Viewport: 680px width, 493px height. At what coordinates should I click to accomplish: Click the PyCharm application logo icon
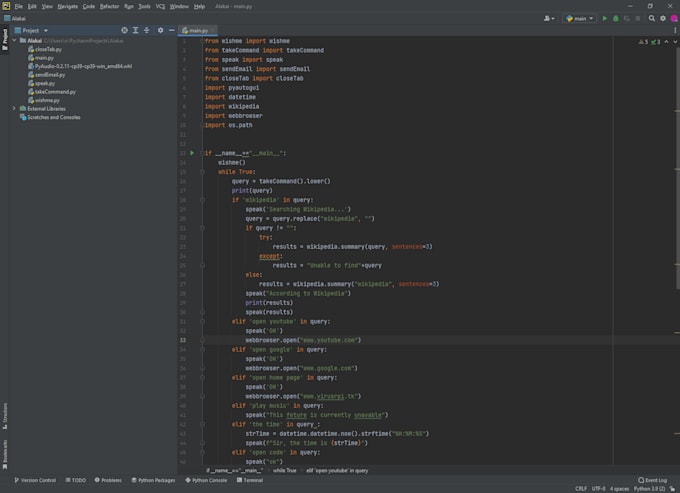[x=6, y=6]
